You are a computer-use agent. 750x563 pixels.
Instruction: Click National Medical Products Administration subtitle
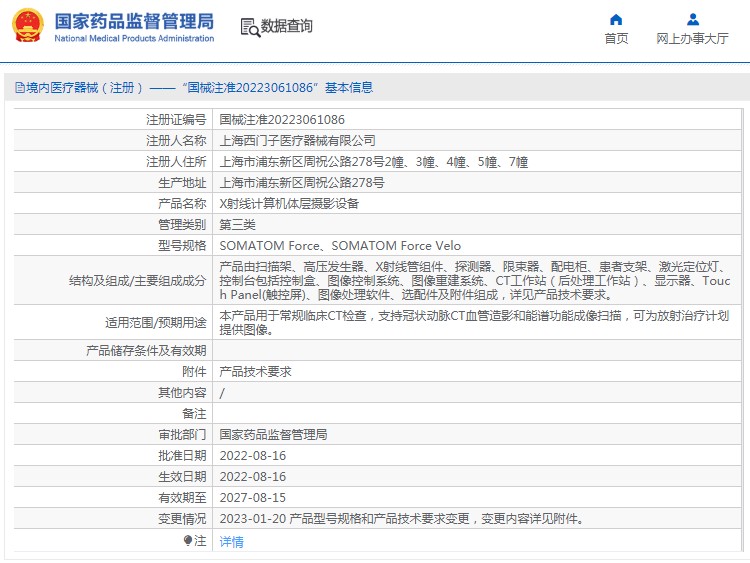tap(134, 38)
